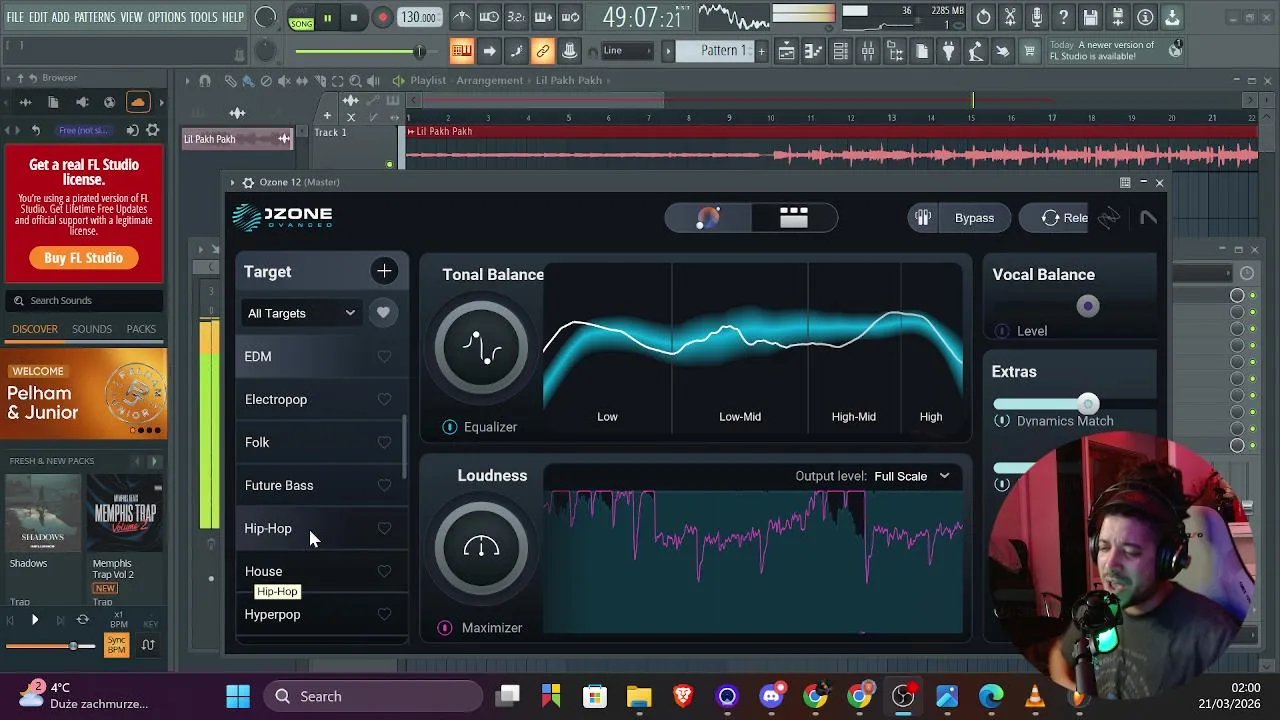Open the All Targets dropdown
This screenshot has height=720, width=1280.
pos(301,313)
